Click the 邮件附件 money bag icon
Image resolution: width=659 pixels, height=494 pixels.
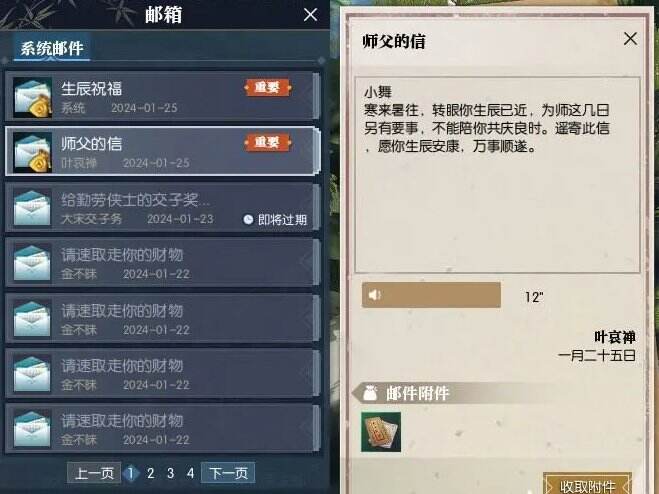pyautogui.click(x=370, y=393)
